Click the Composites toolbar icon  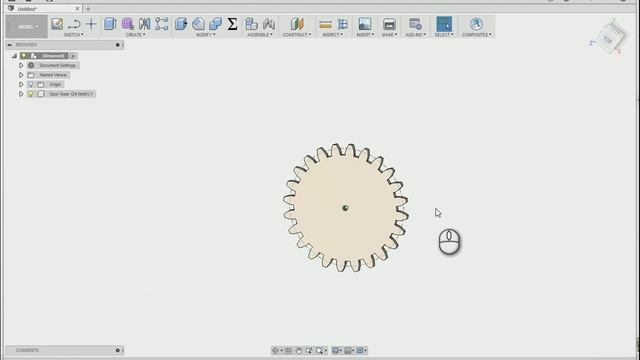(x=476, y=24)
